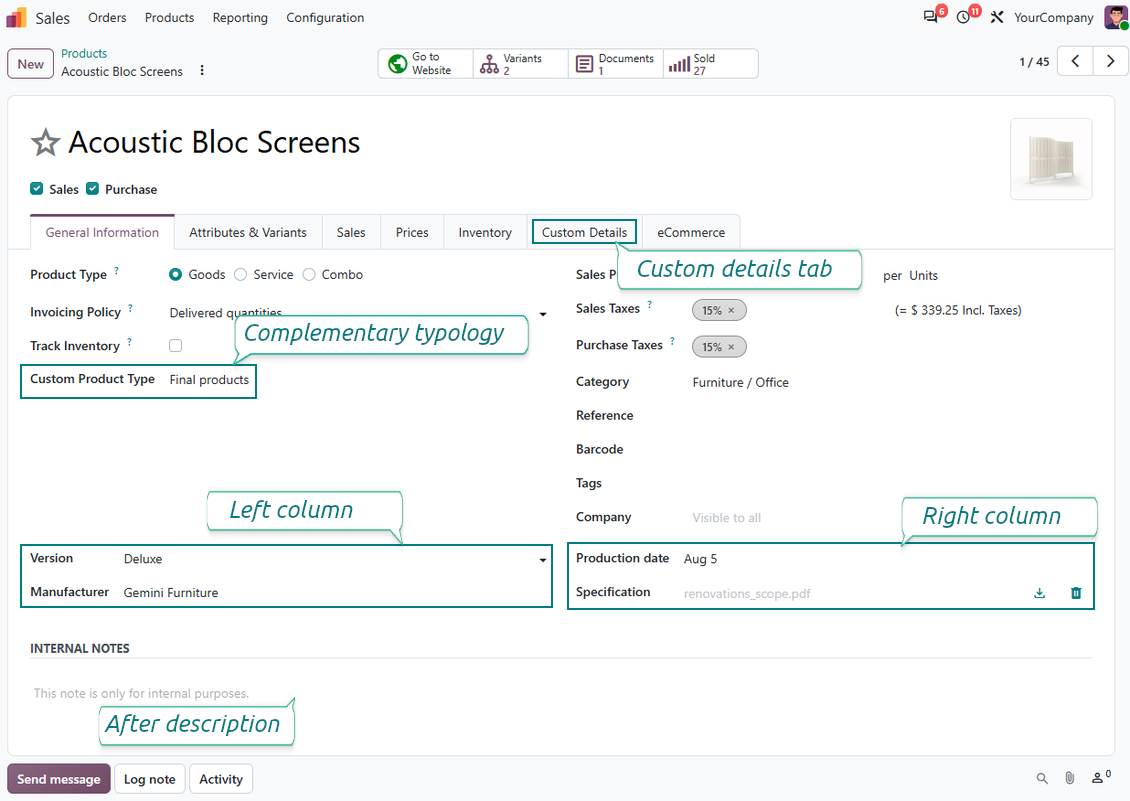Toggle the Purchase checkbox
This screenshot has height=801, width=1130.
(92, 189)
